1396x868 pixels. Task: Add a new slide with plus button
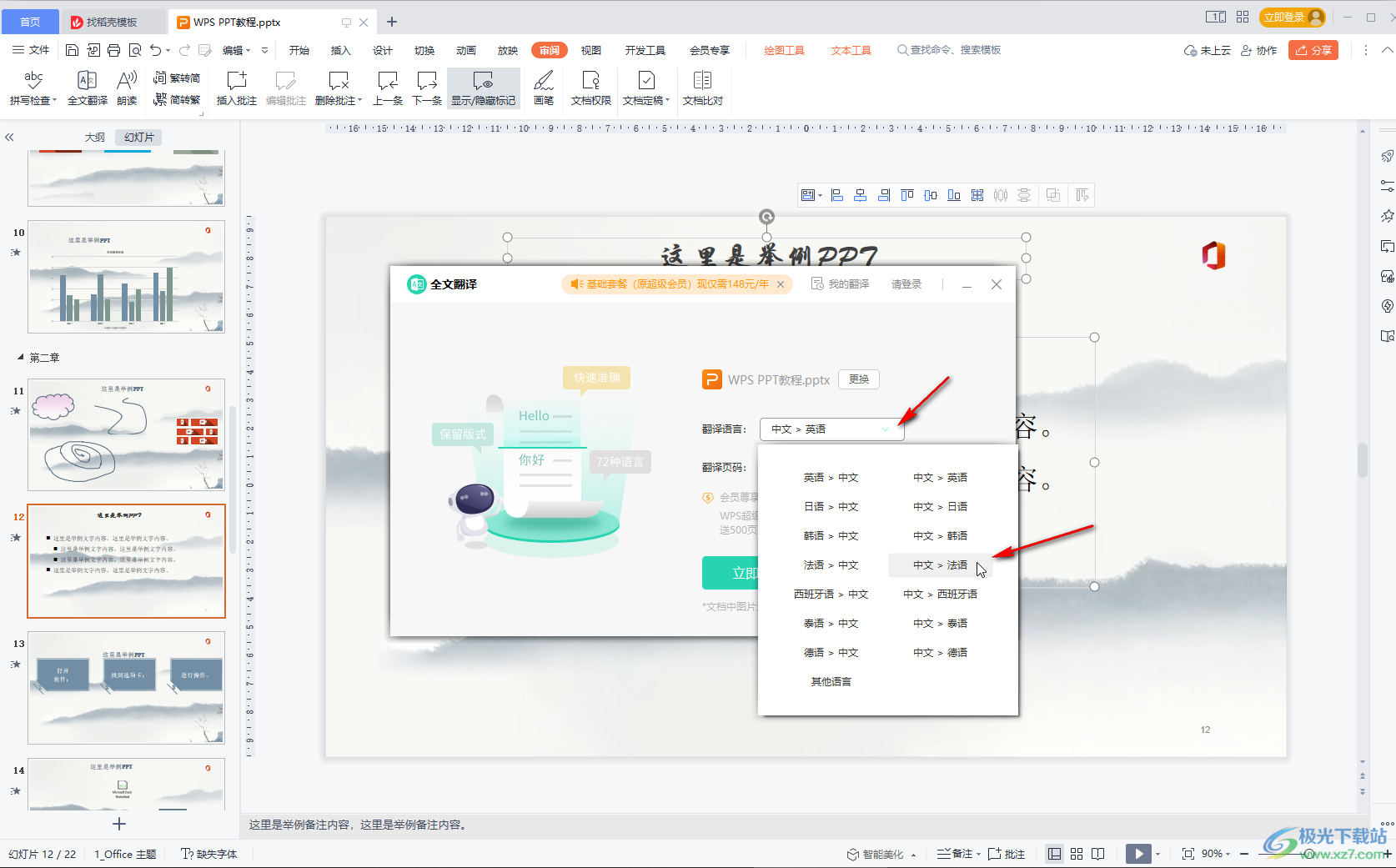coord(119,824)
